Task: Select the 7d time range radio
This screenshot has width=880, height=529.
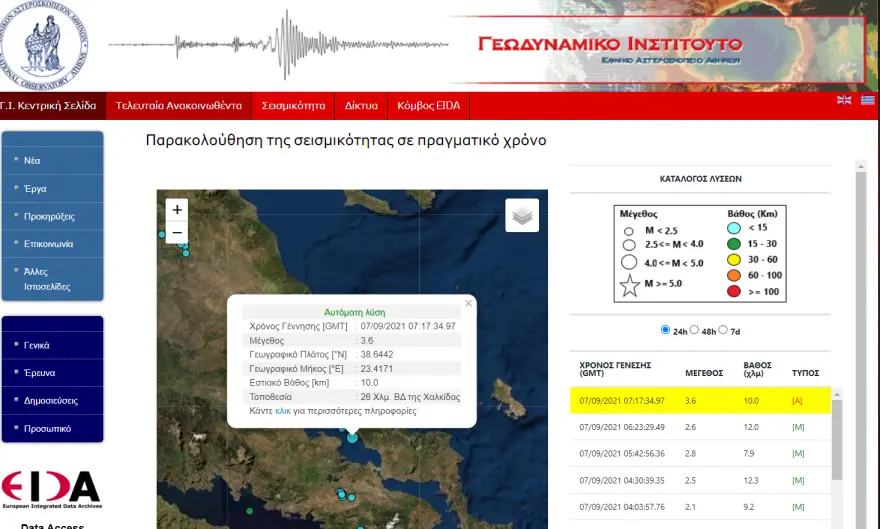Action: point(726,330)
